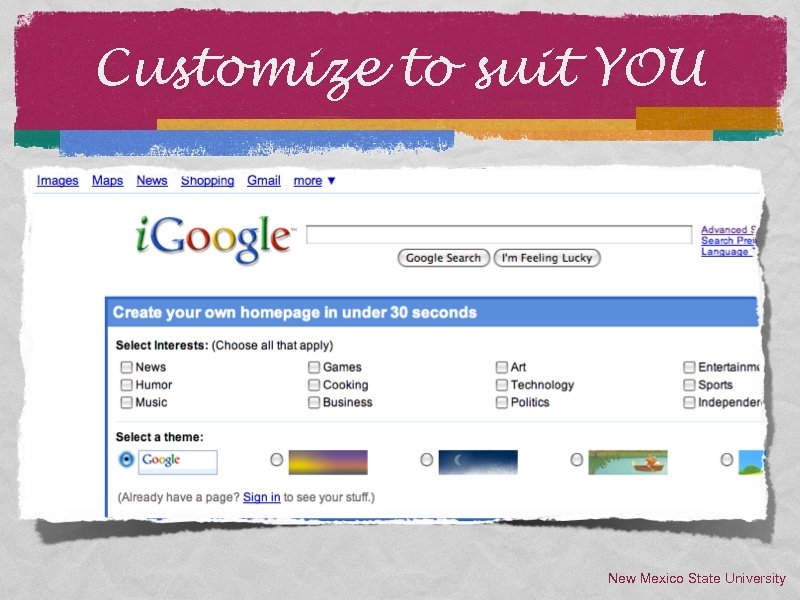Screen dimensions: 800x600
Task: Click into the Google search box
Action: click(499, 235)
